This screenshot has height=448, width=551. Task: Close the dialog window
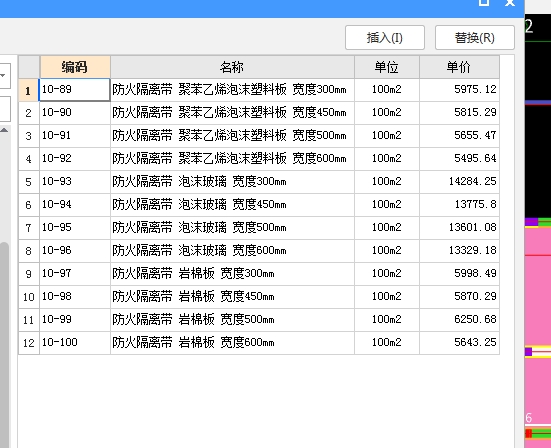pyautogui.click(x=510, y=2)
